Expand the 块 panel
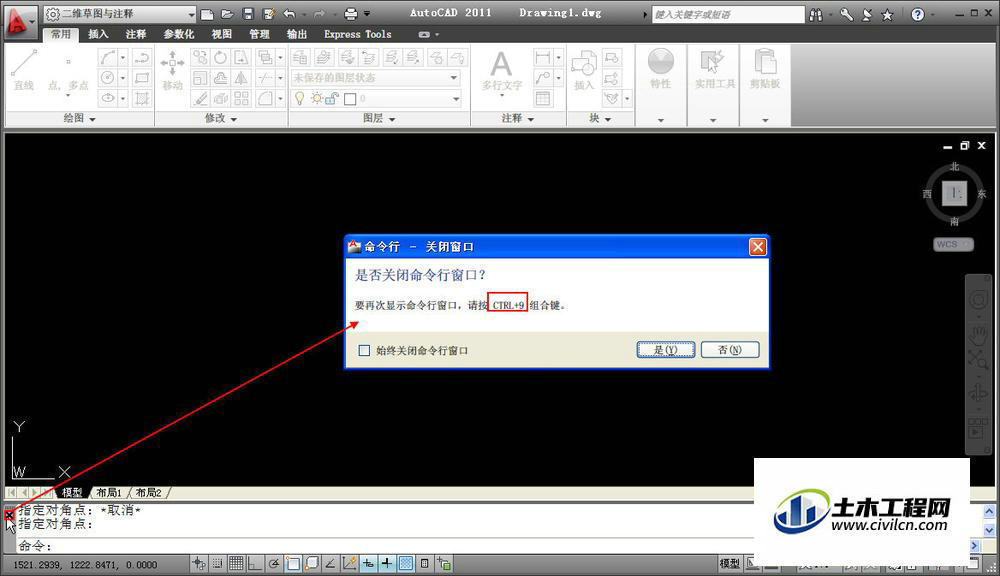This screenshot has width=1000, height=576. click(x=600, y=118)
